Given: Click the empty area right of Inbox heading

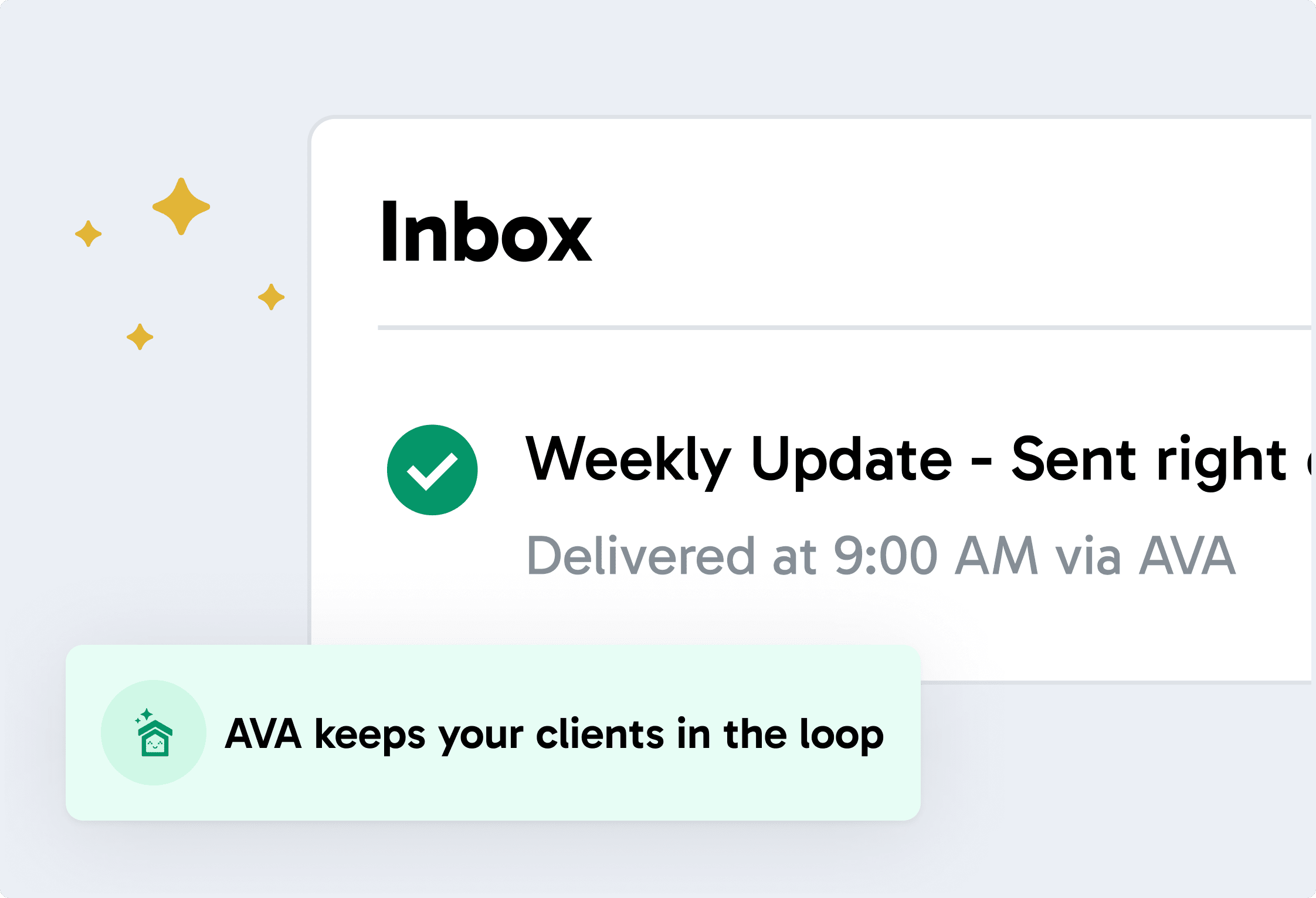Looking at the screenshot, I should coord(950,232).
